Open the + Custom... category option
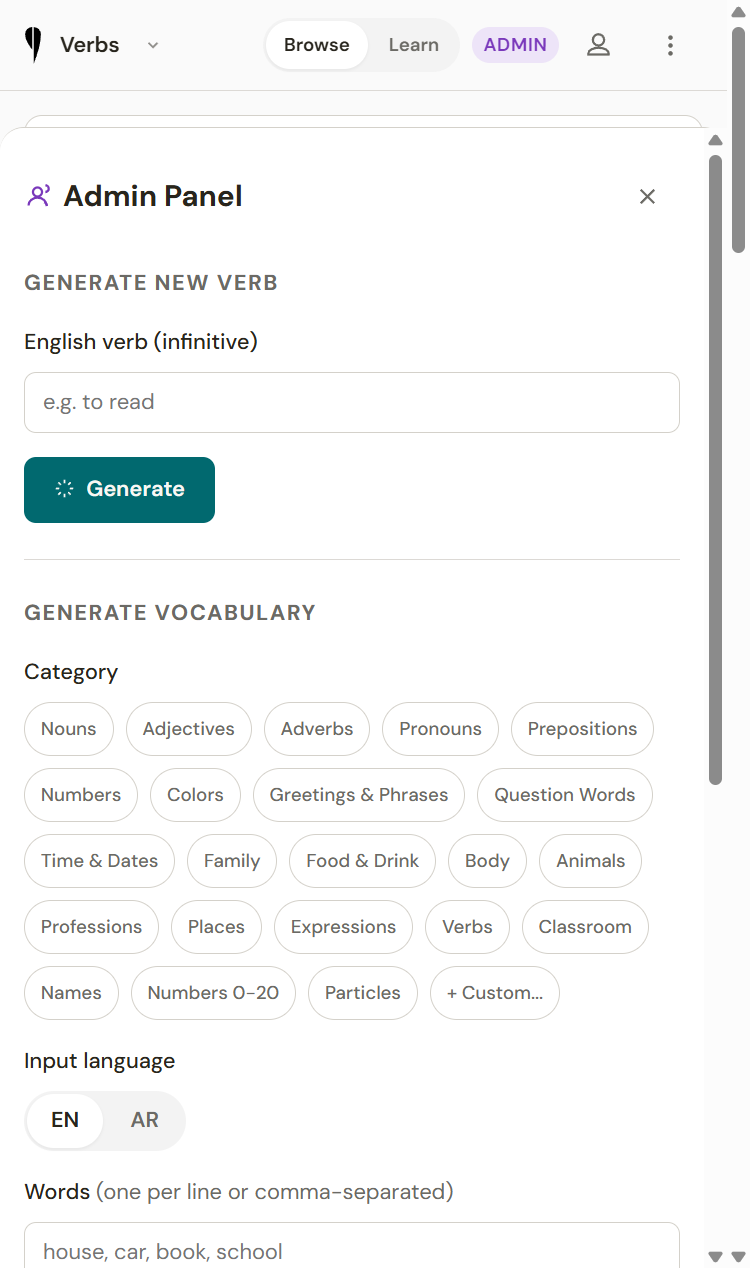Image resolution: width=750 pixels, height=1268 pixels. (x=495, y=993)
